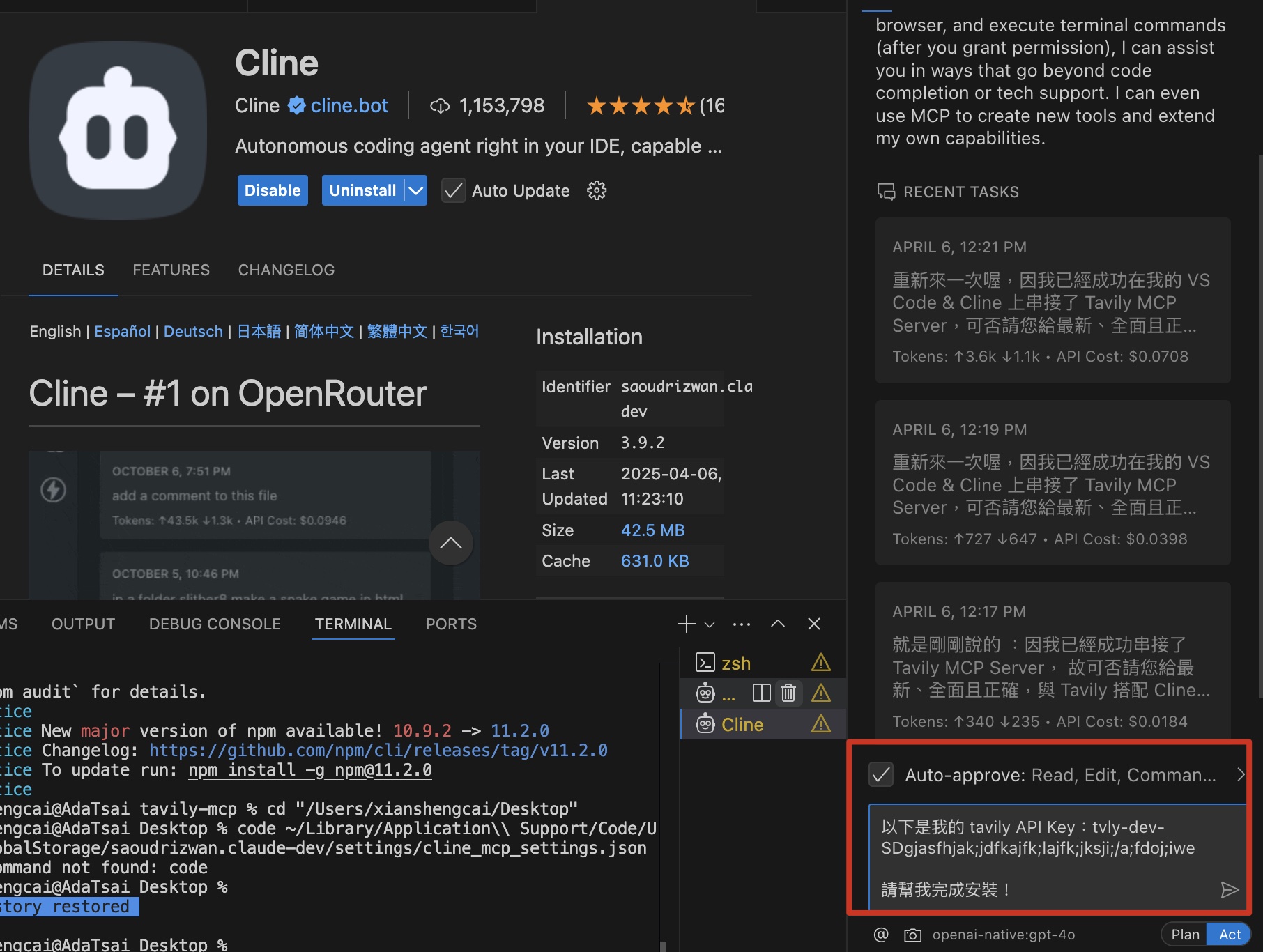Open the openai-native:gpt-4o model selector

1004,935
